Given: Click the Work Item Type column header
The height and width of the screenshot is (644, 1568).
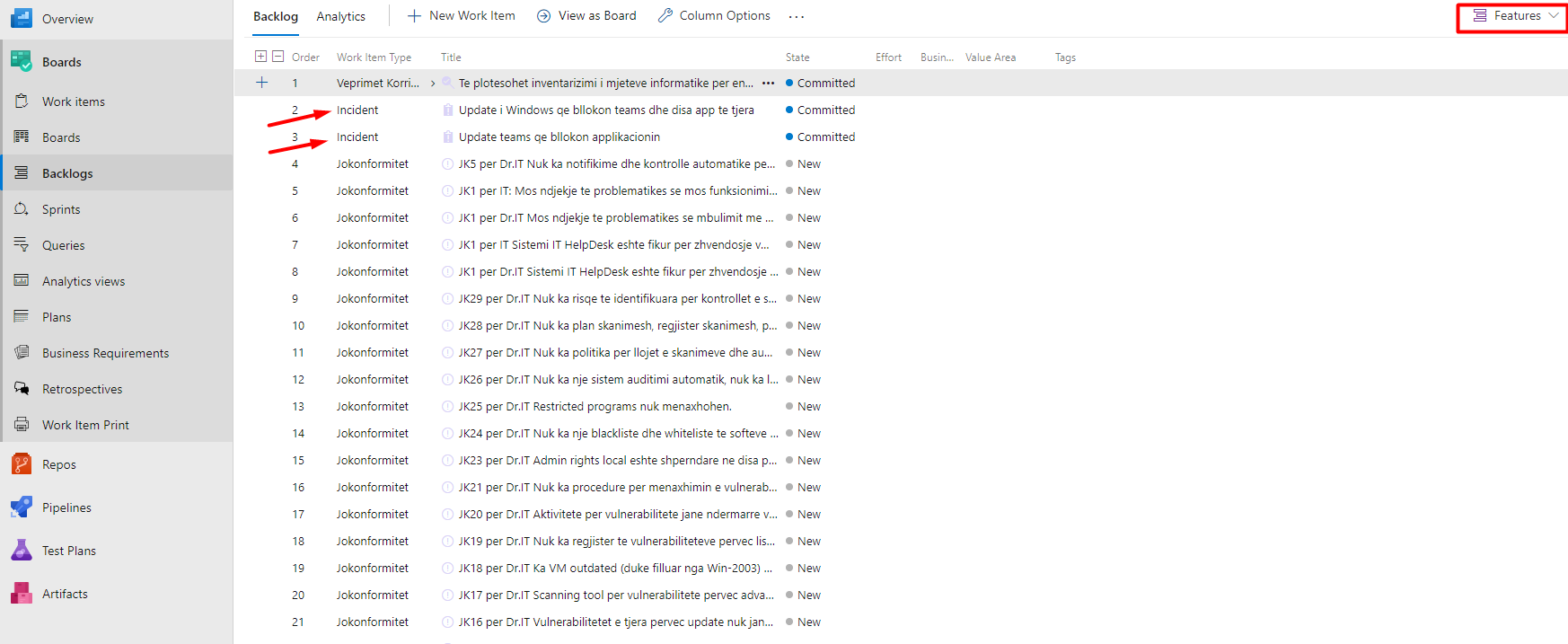Looking at the screenshot, I should click(374, 57).
